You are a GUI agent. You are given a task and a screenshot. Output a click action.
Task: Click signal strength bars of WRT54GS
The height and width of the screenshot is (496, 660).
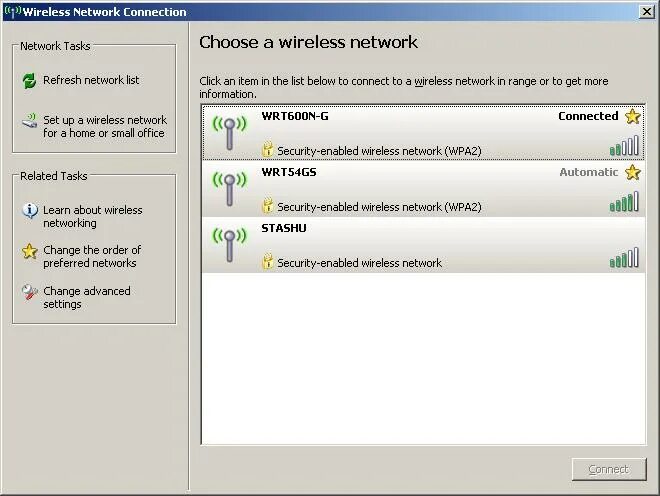point(624,201)
